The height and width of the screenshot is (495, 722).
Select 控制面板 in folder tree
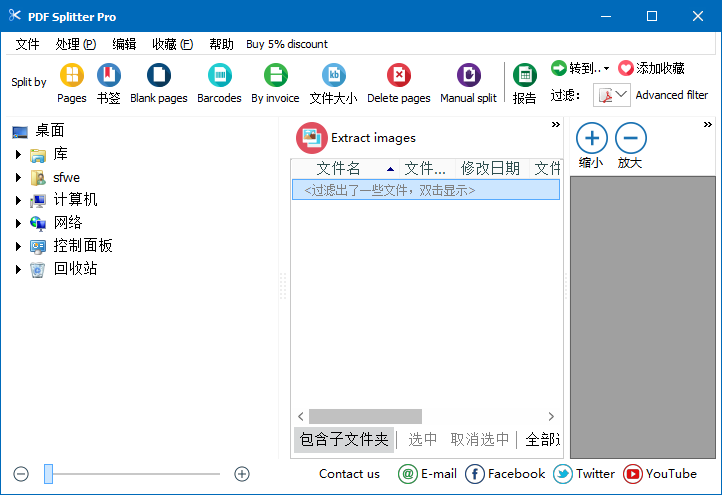coord(83,246)
